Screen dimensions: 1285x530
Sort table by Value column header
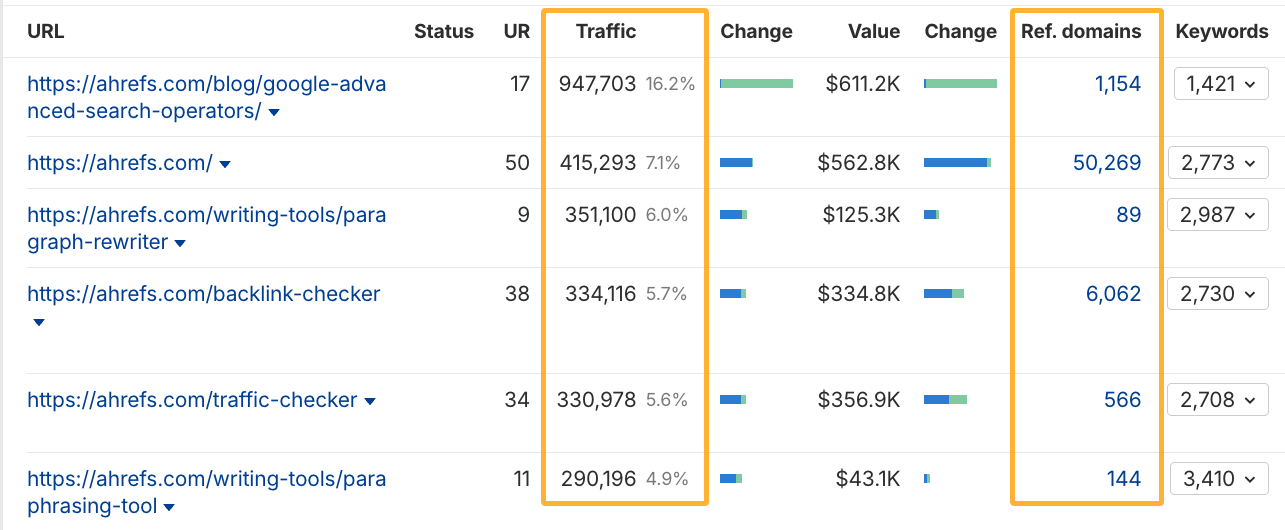coord(874,31)
